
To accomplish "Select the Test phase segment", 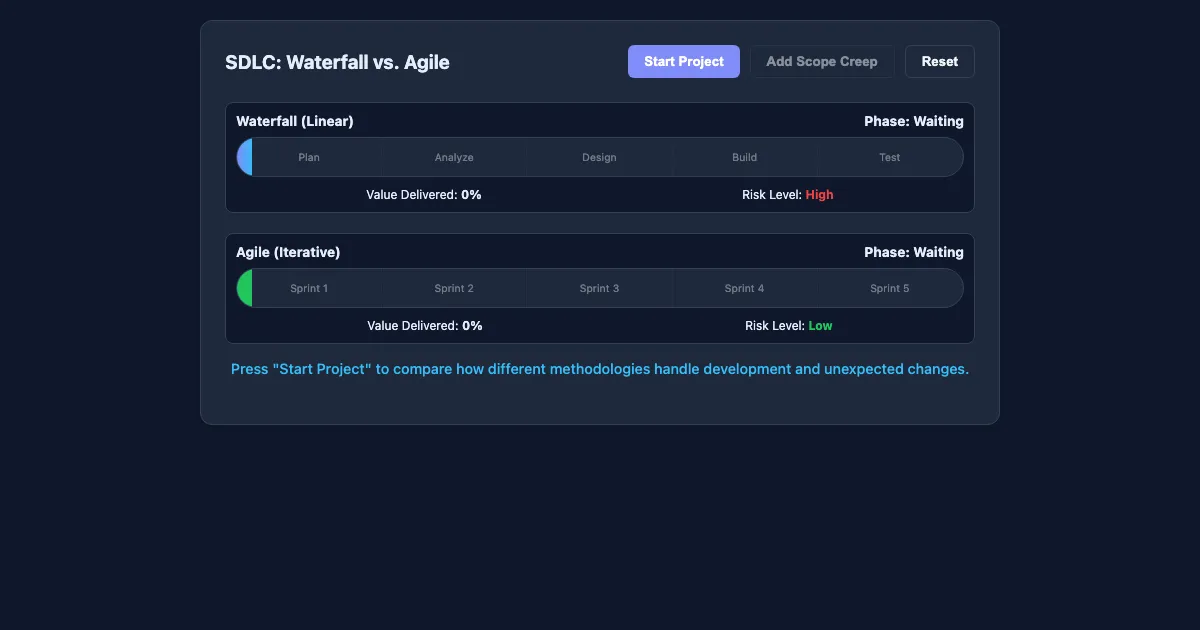I will [890, 157].
